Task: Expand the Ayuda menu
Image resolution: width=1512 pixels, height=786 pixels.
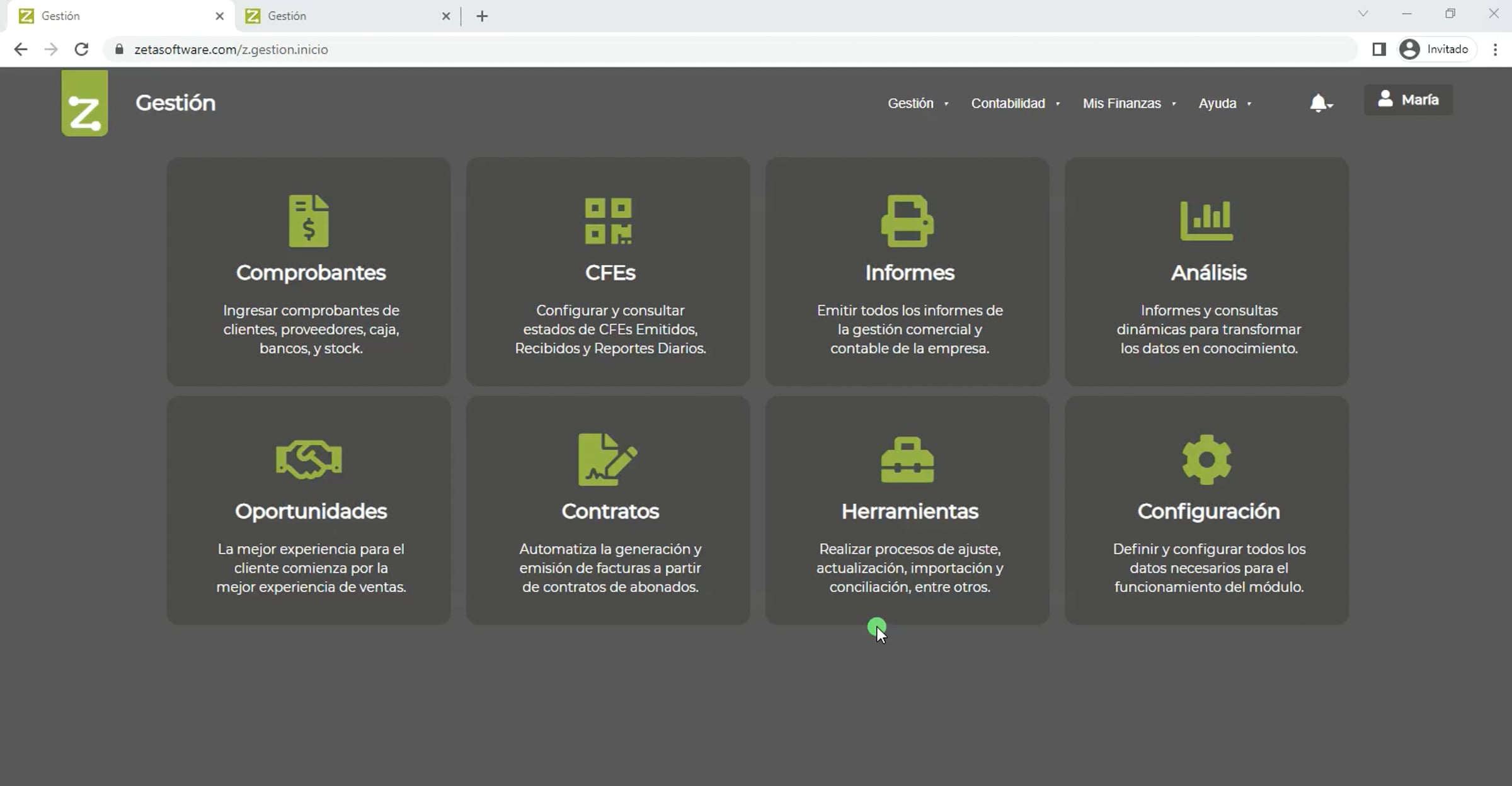Action: pos(1225,103)
